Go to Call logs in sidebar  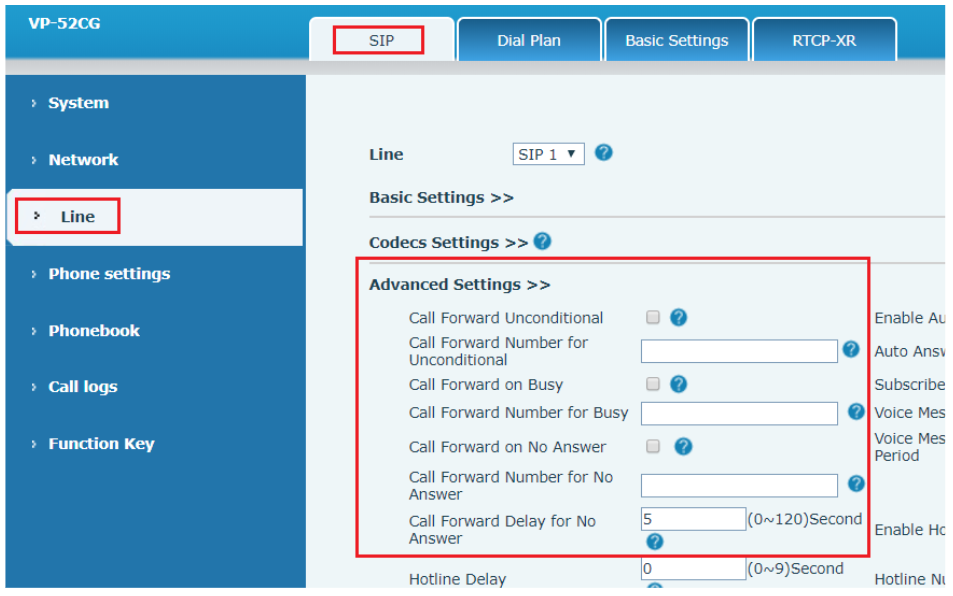[x=82, y=387]
